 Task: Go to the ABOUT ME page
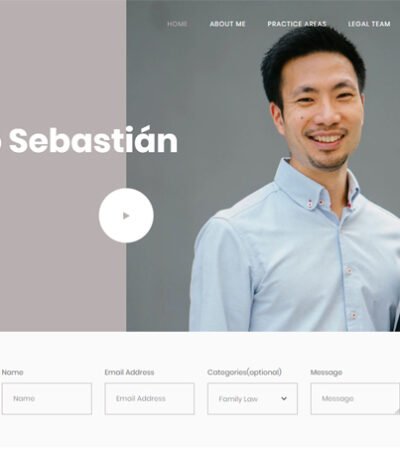click(x=227, y=24)
